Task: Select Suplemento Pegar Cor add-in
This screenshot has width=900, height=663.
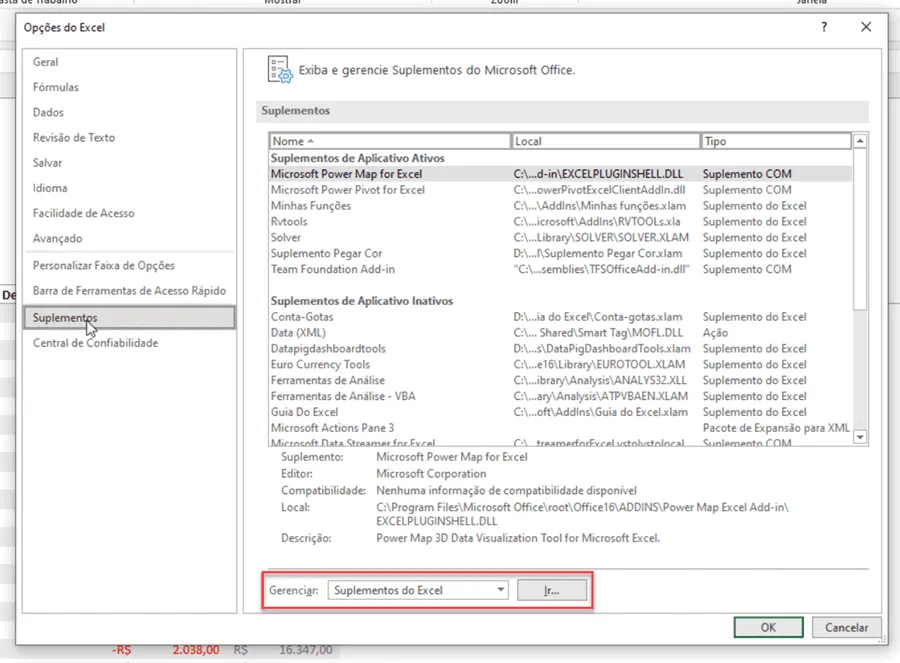Action: click(x=560, y=254)
